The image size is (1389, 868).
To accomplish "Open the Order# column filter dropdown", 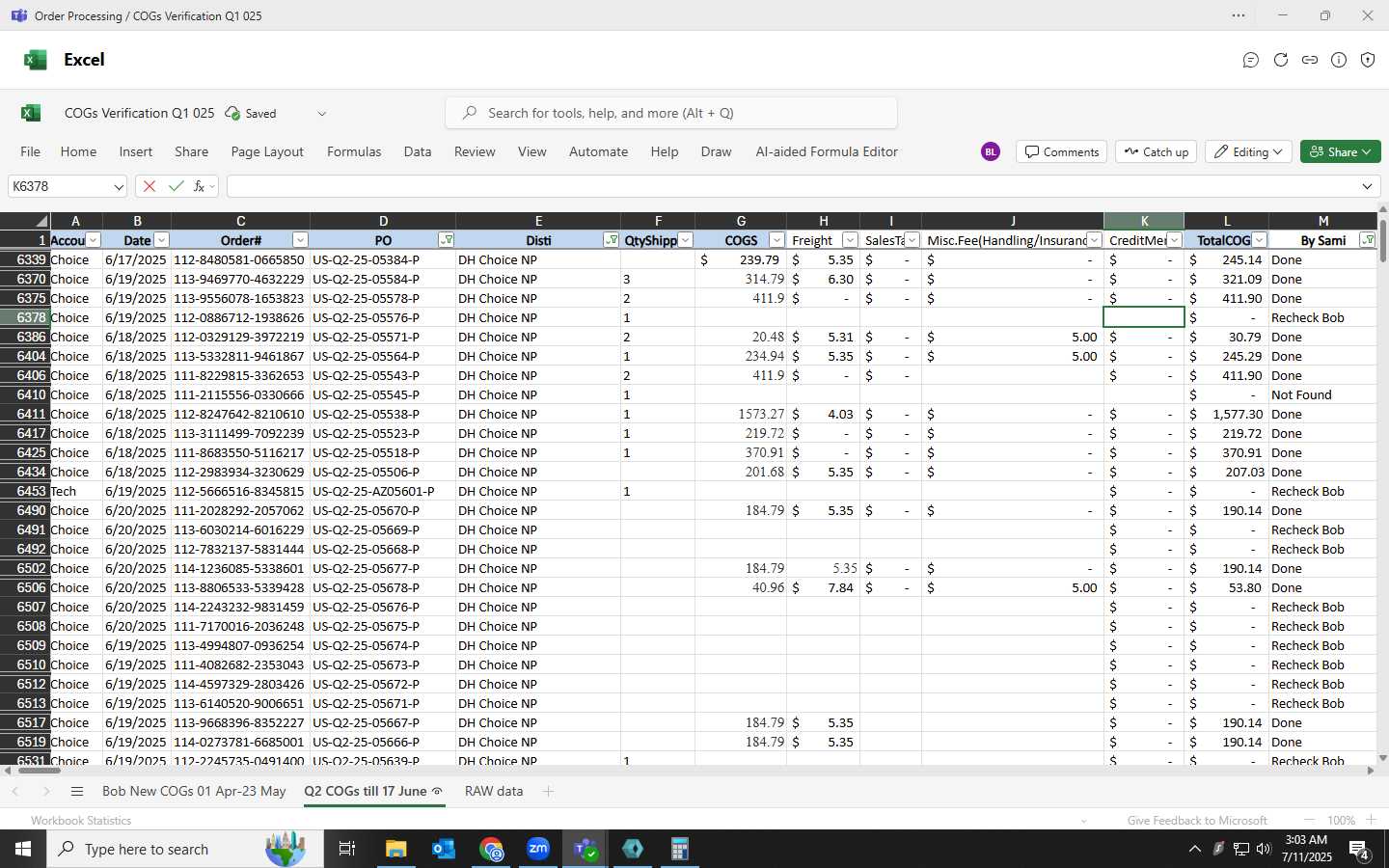I will (x=300, y=240).
